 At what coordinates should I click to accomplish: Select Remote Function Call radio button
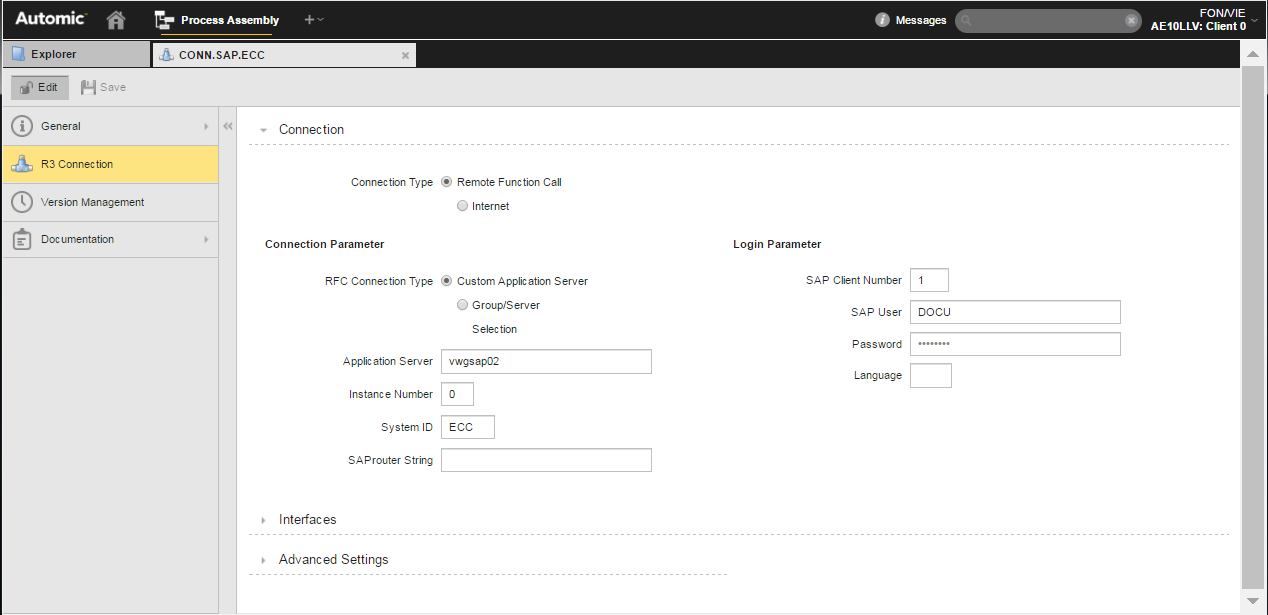(447, 182)
